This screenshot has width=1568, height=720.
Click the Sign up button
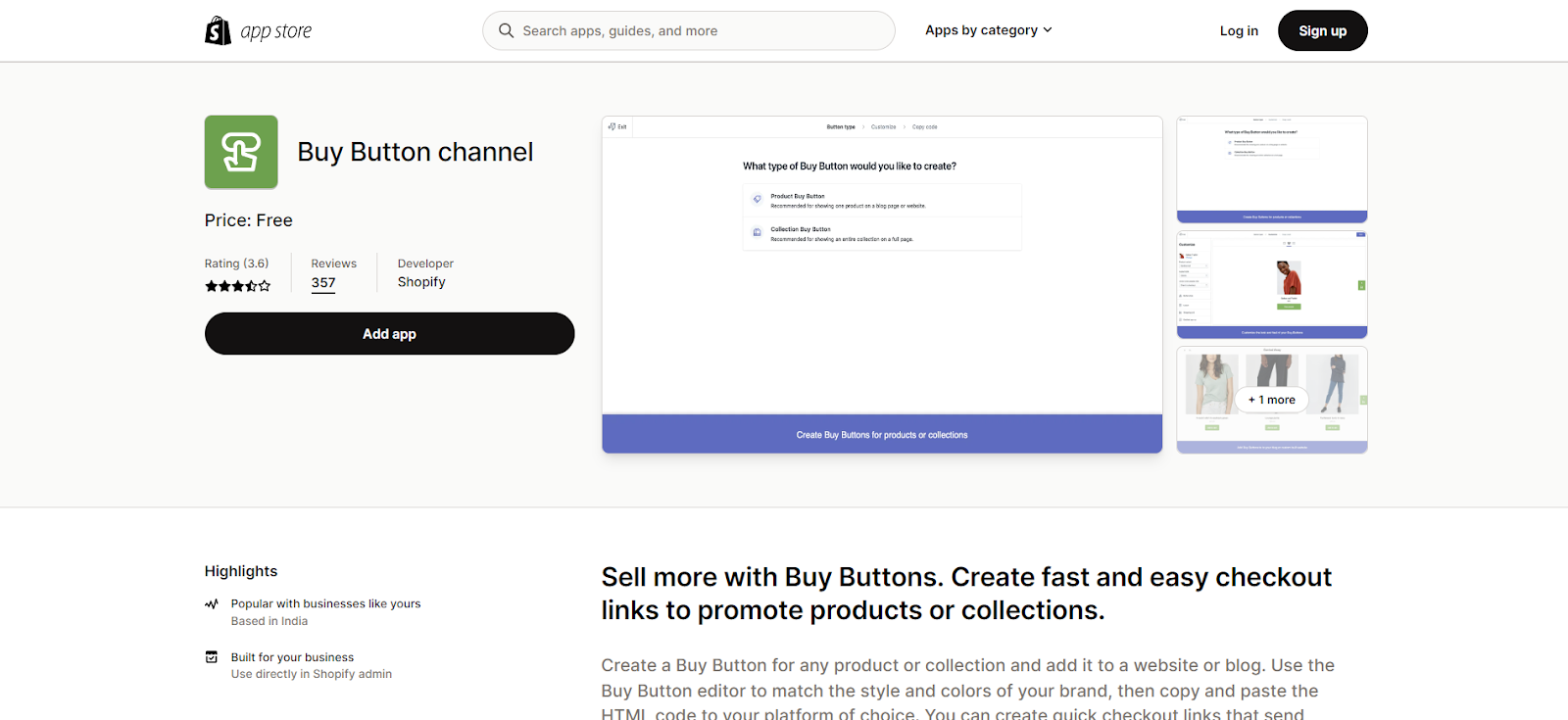point(1323,30)
